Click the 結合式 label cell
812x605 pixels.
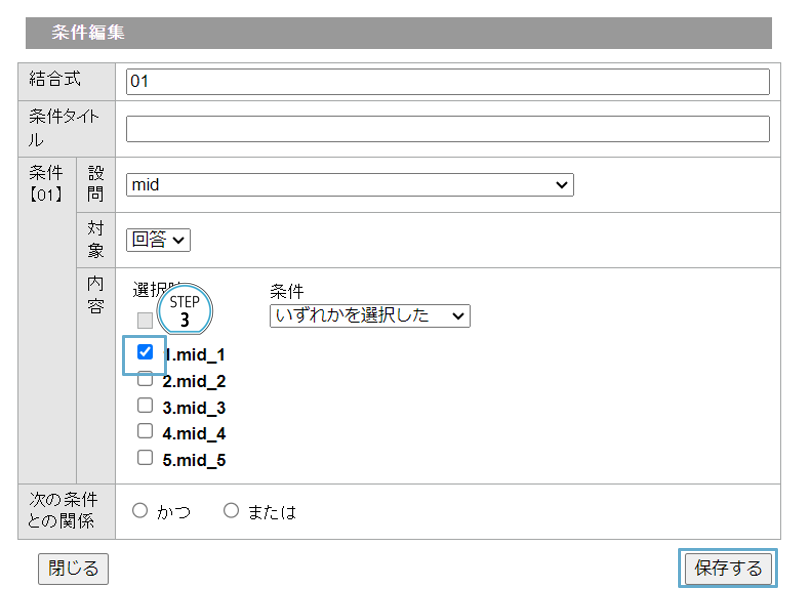66,80
